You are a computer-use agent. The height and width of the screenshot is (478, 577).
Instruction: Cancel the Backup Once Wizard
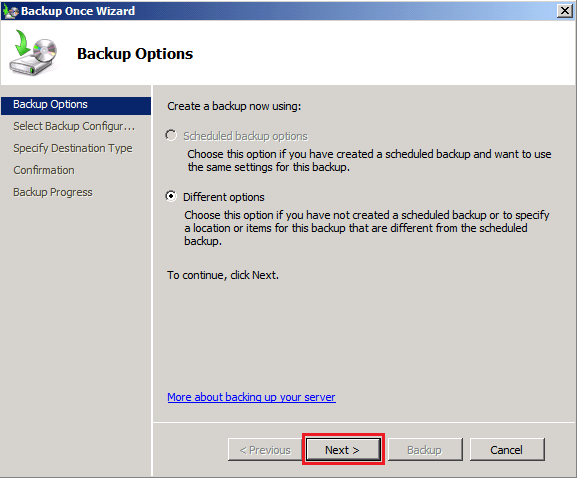tap(507, 450)
